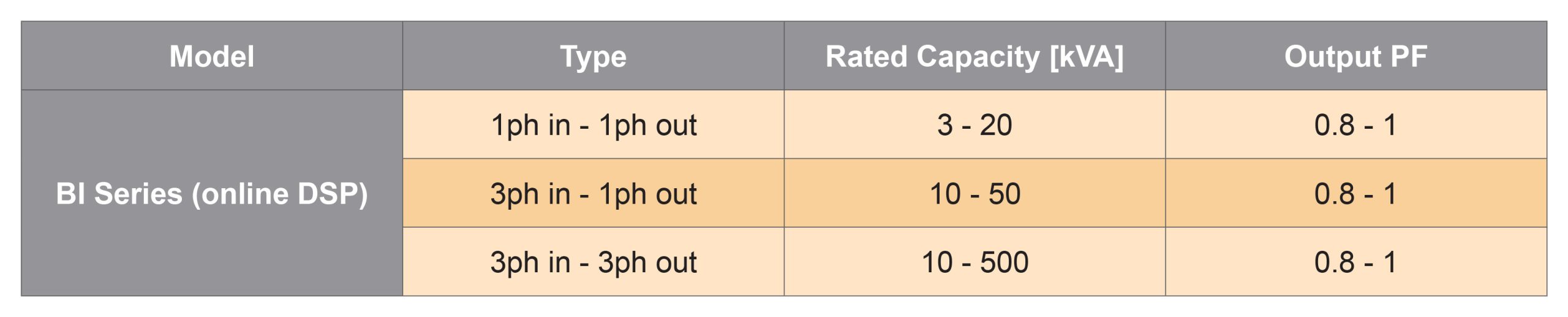This screenshot has height=317, width=1568.
Task: Click the Output PF column header
Action: click(1355, 56)
